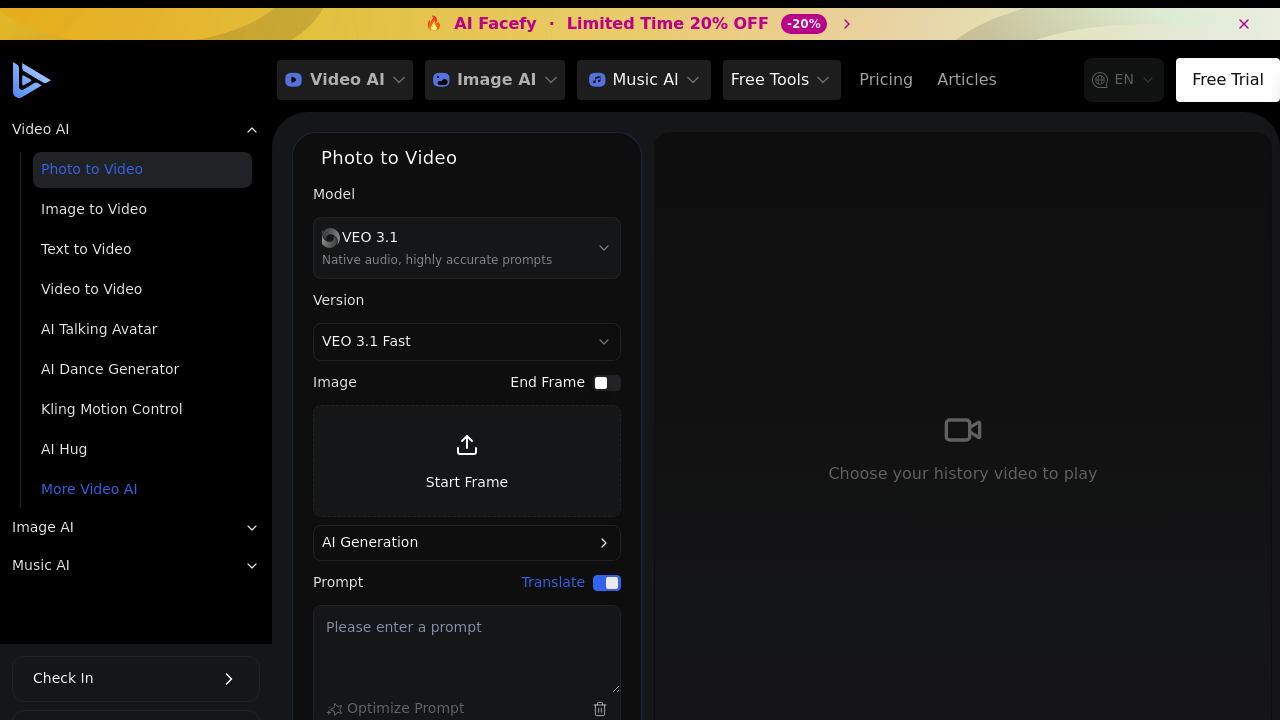Click the VEO model logo in the Model selector
Screen dimensions: 1280x720
click(330, 237)
